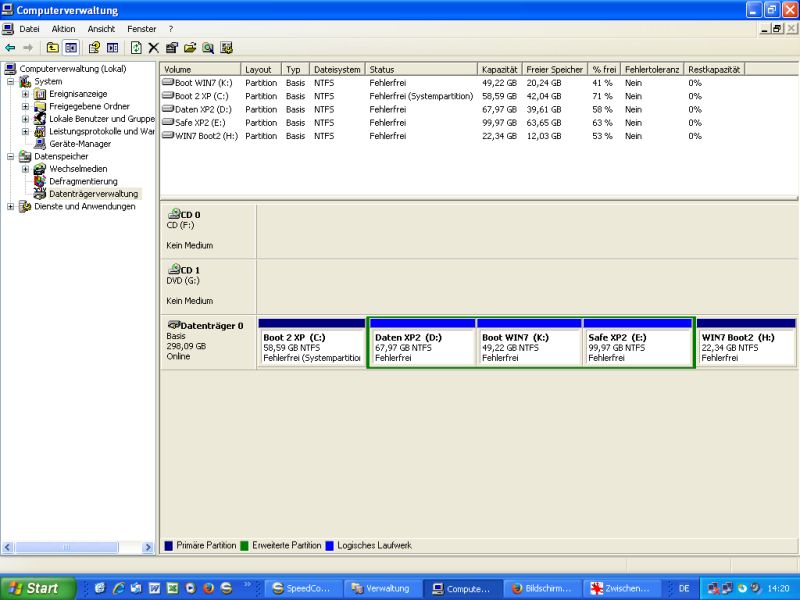The height and width of the screenshot is (600, 800).
Task: Click the Explore magnifier toolbar icon
Action: click(x=208, y=48)
